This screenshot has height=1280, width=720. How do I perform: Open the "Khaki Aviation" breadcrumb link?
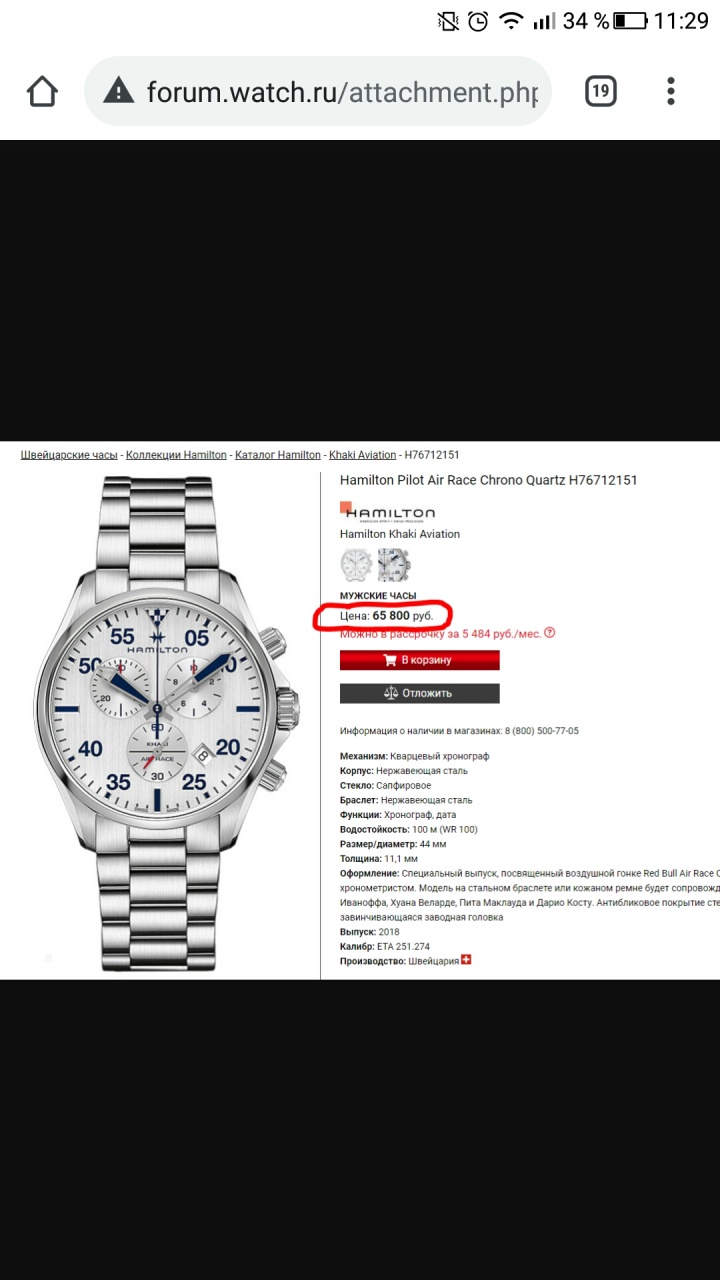pyautogui.click(x=363, y=455)
